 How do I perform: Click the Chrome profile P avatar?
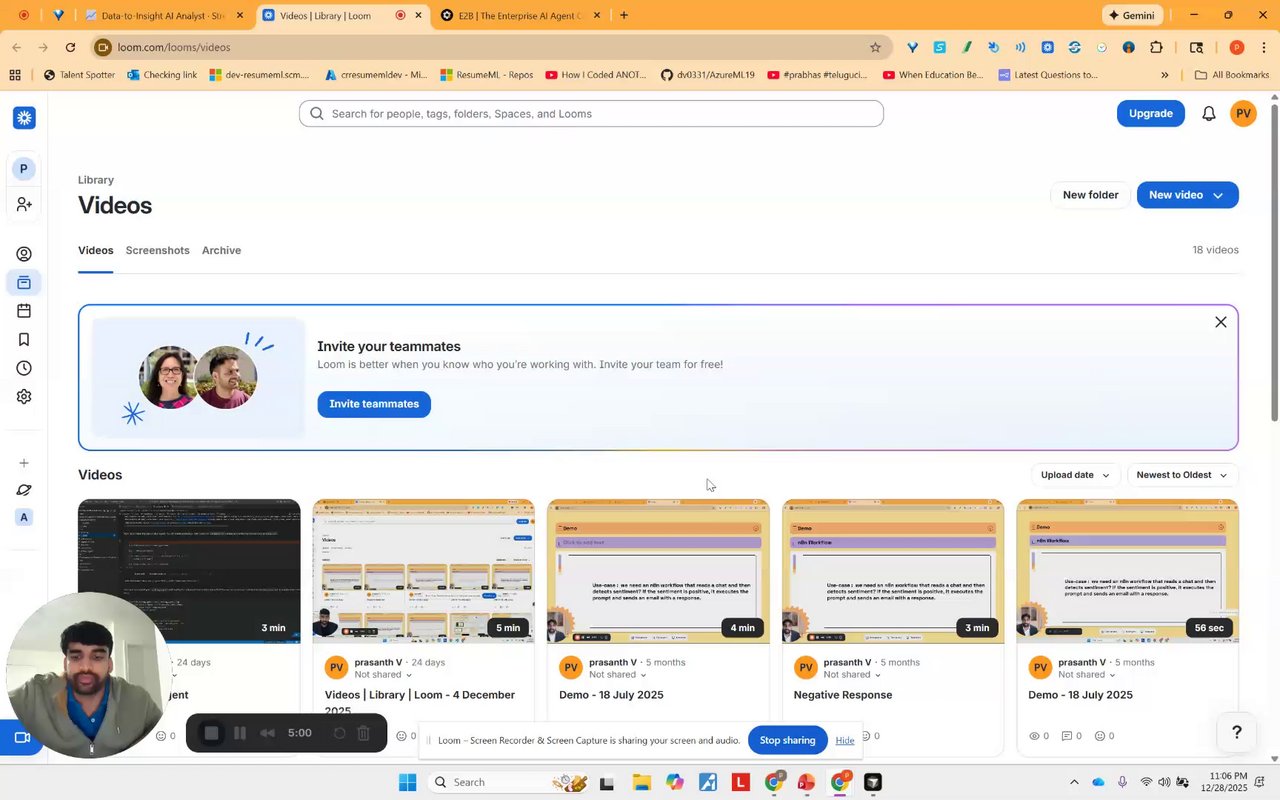pyautogui.click(x=1237, y=47)
